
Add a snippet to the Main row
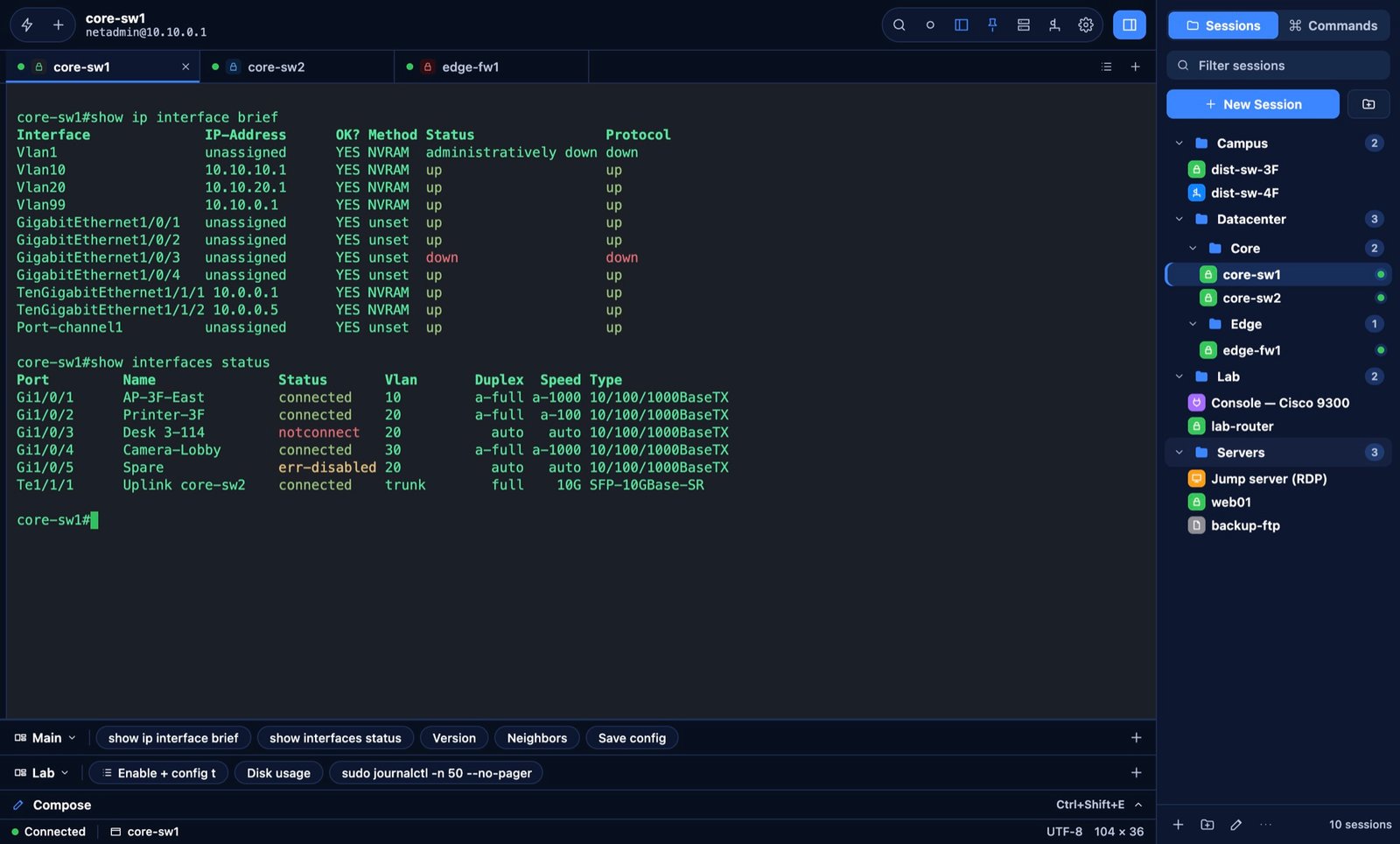click(1137, 738)
